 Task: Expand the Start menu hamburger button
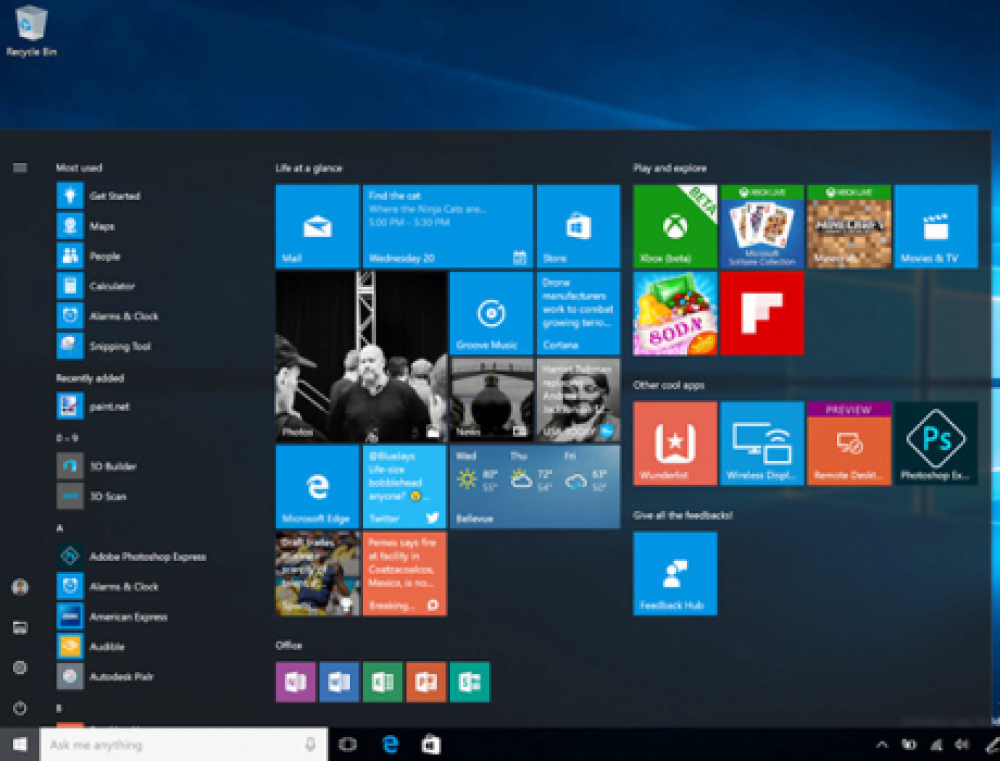pos(20,168)
